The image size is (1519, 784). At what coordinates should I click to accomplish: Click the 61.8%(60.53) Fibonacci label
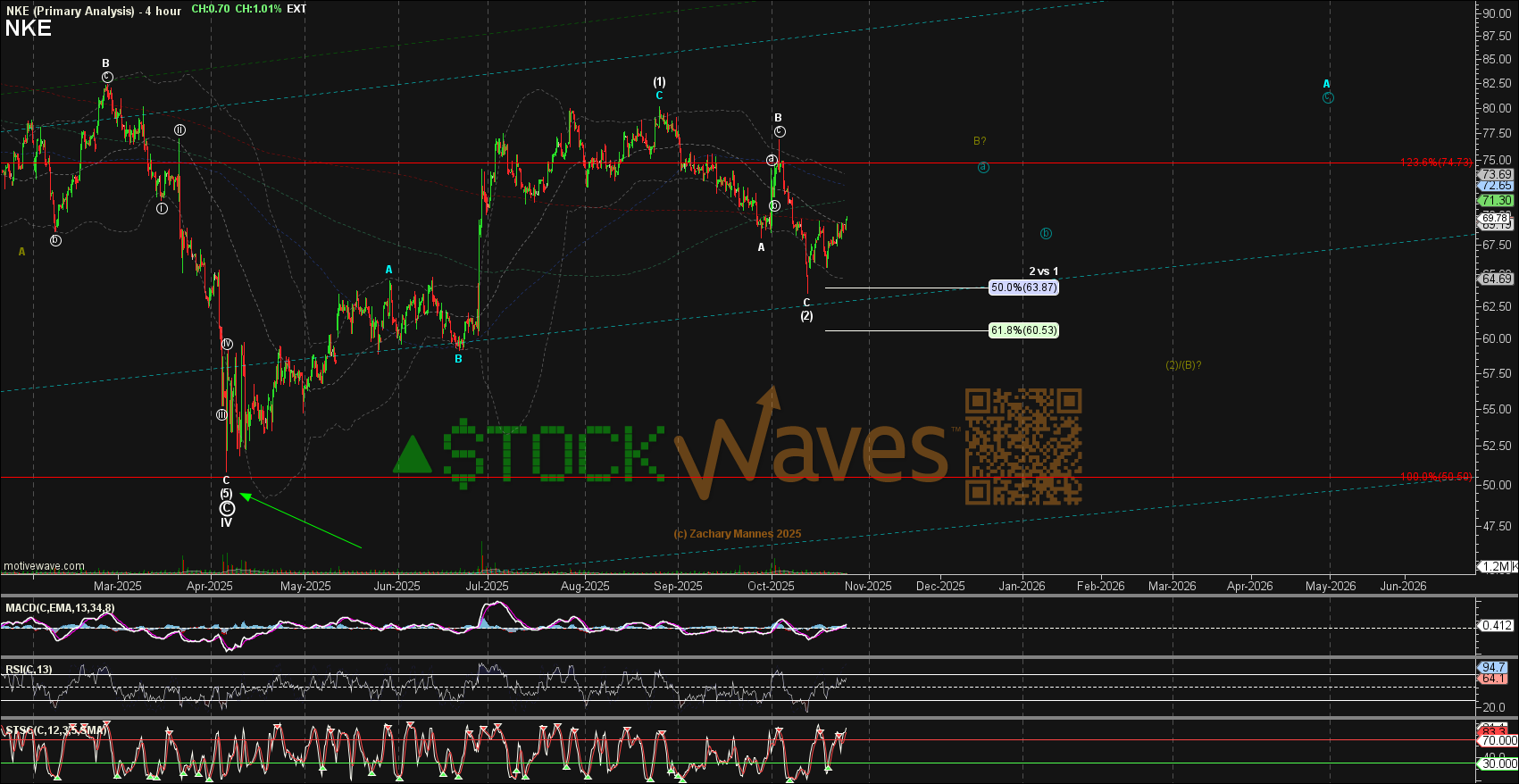click(x=1023, y=330)
